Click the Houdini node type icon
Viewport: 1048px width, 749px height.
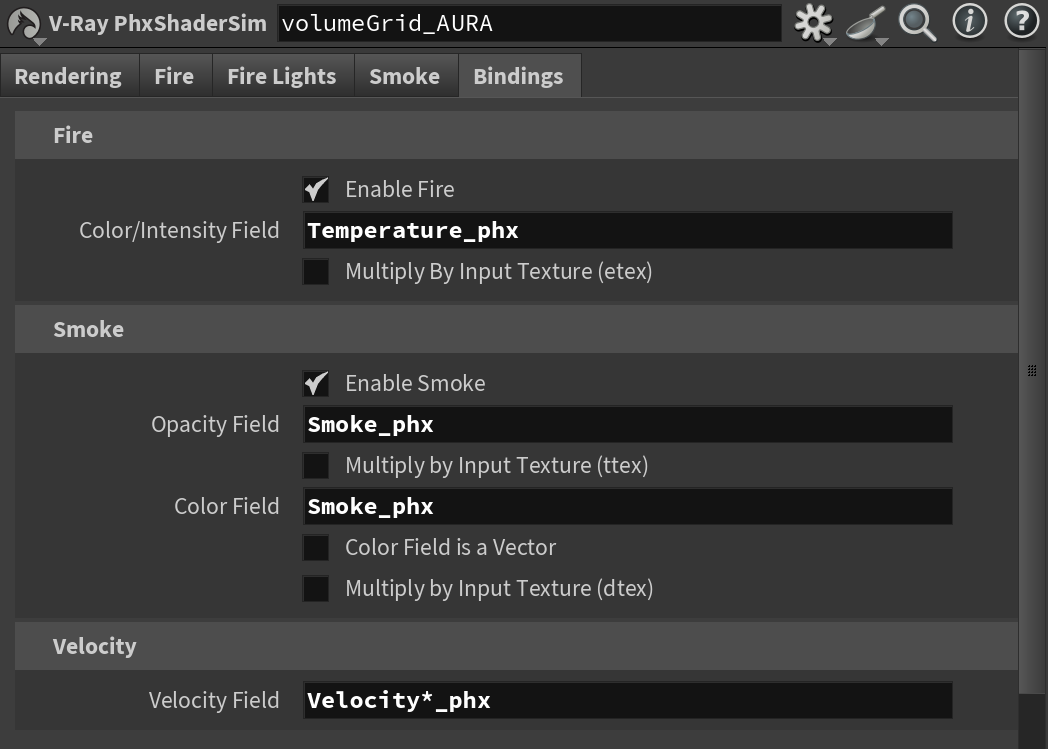25,23
